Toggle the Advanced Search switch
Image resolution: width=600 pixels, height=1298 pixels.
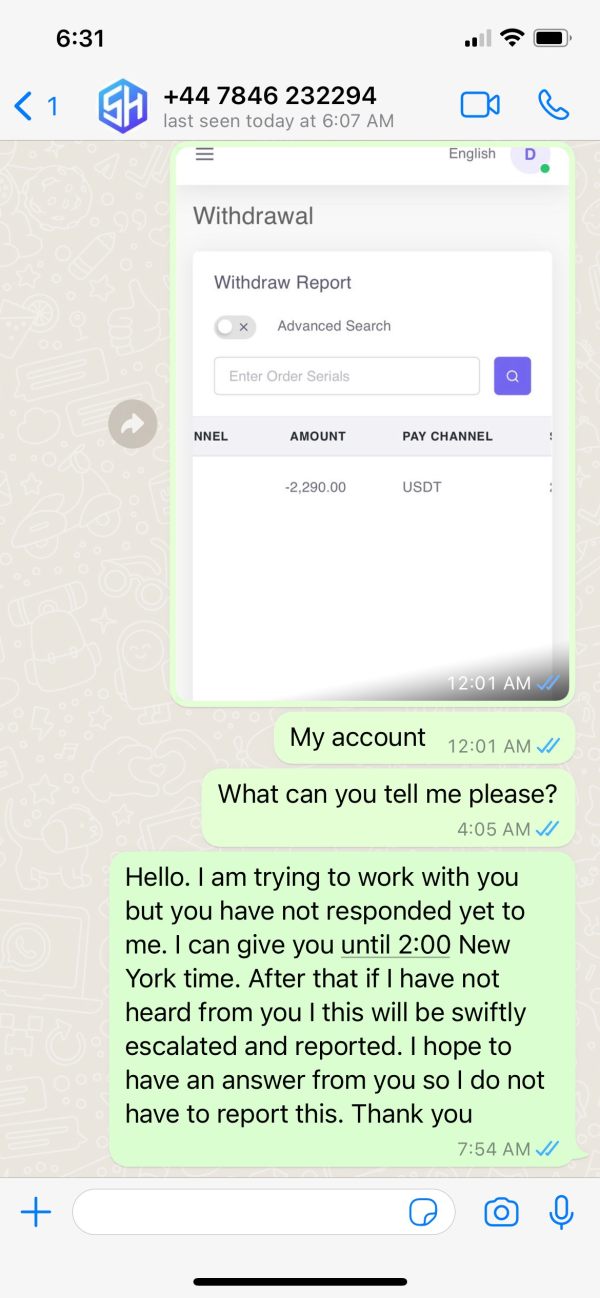point(235,327)
